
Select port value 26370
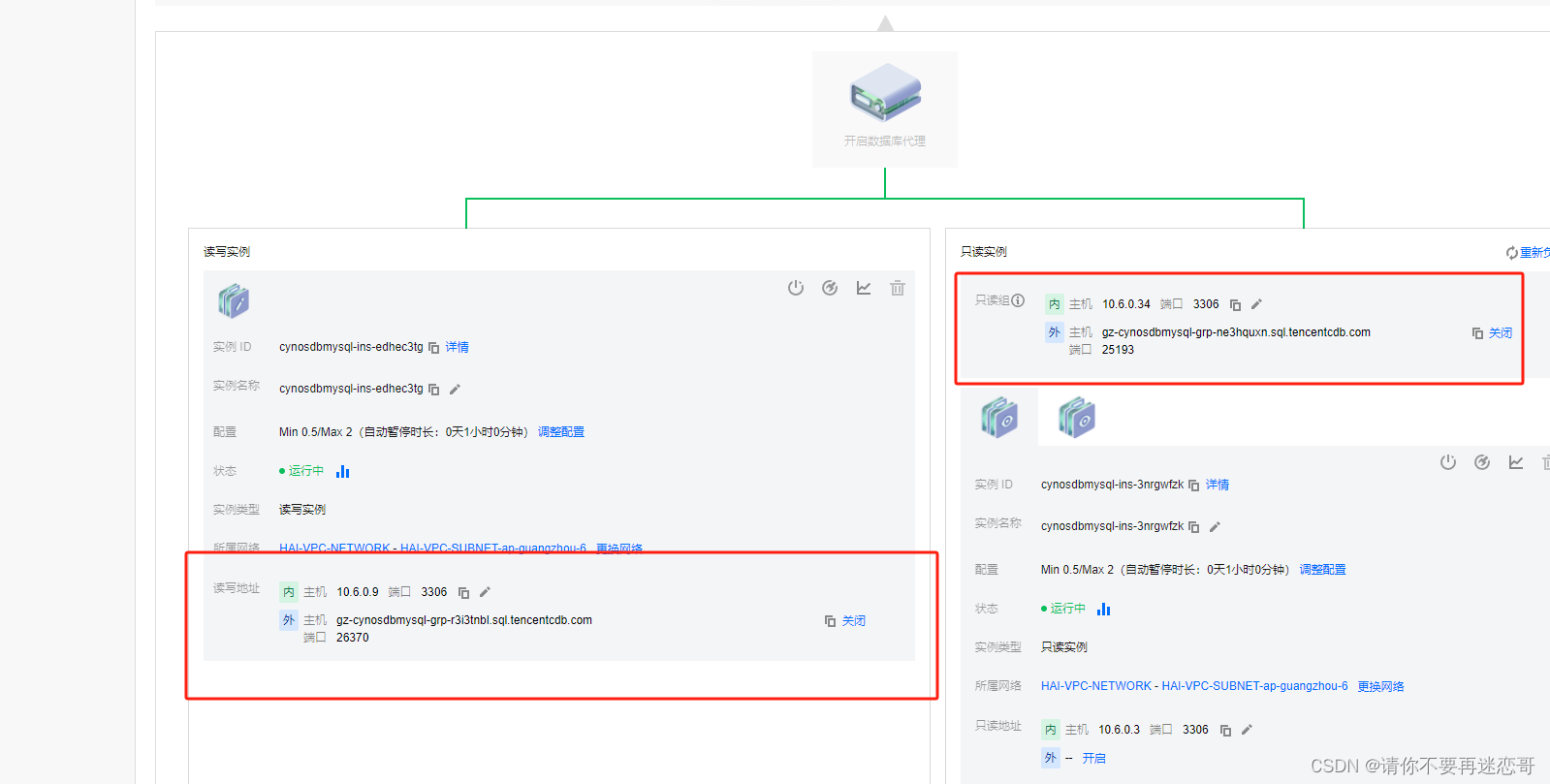pyautogui.click(x=353, y=638)
